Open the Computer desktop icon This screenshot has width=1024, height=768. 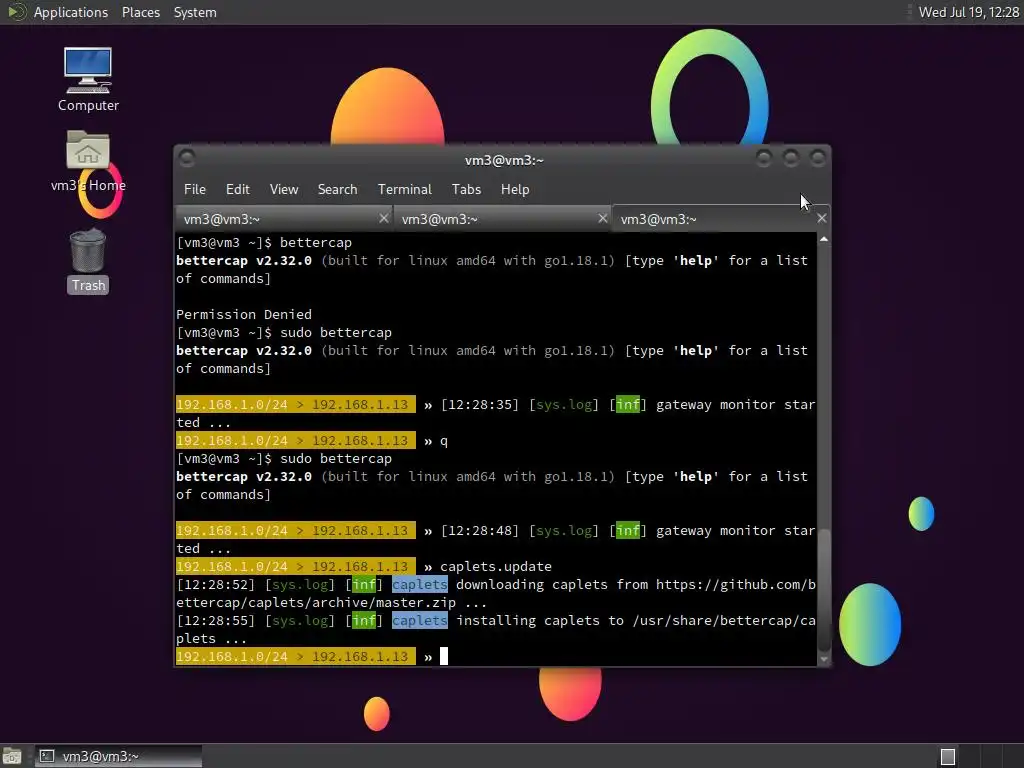(88, 80)
